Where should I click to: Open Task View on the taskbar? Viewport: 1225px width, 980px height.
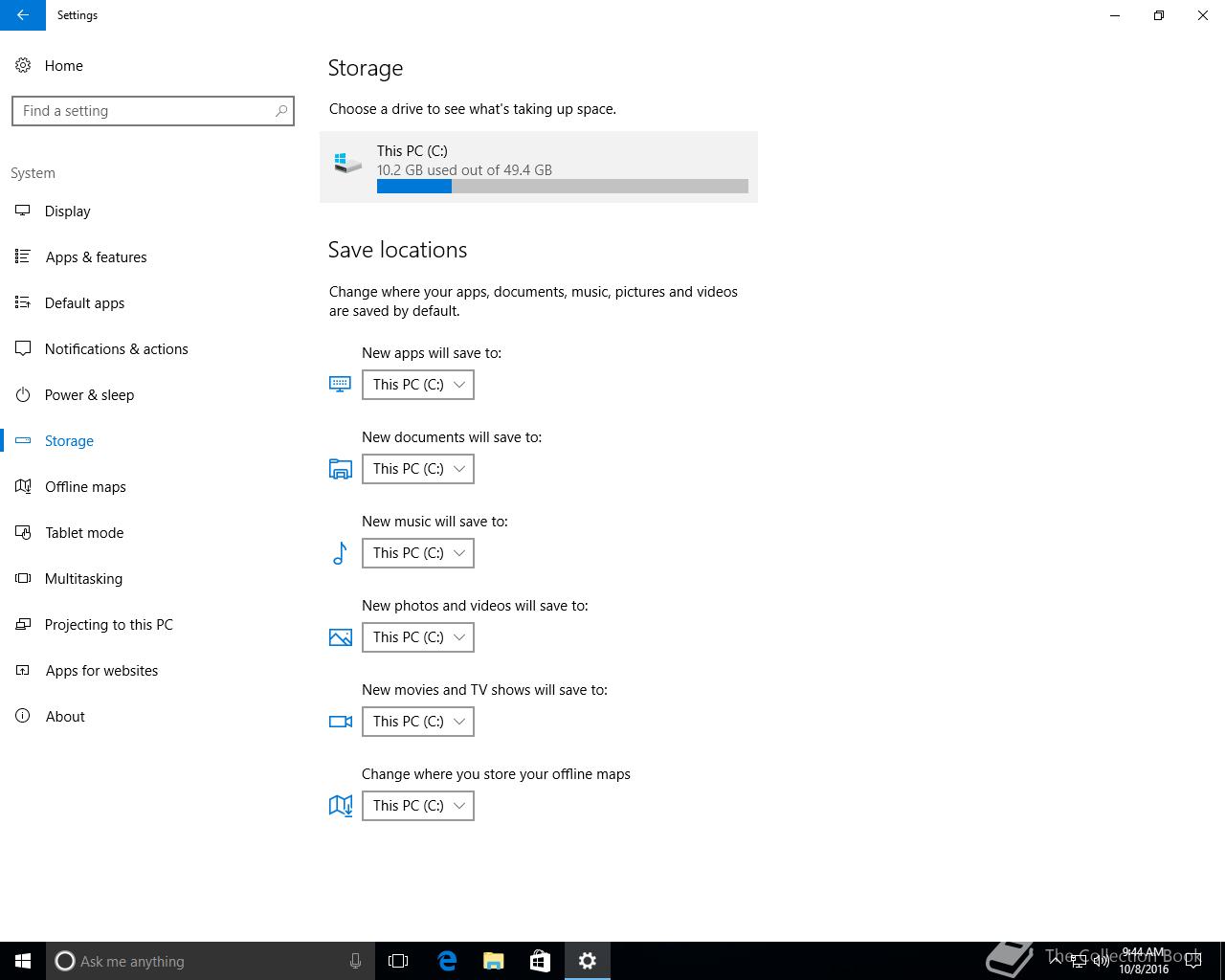pos(398,961)
